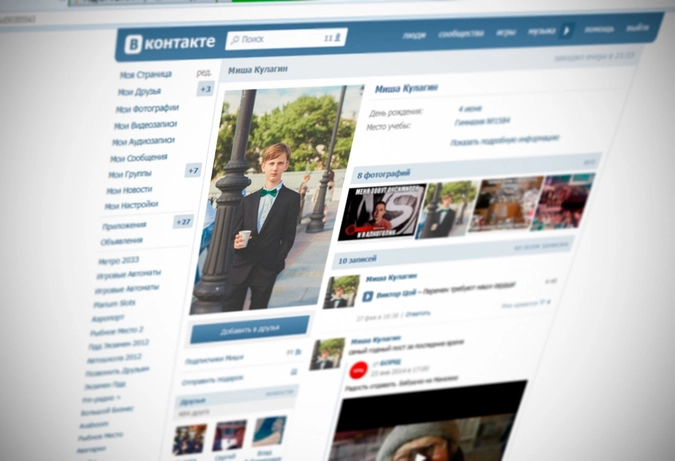
Task: Open Мои Группы in sidebar
Action: pos(130,174)
